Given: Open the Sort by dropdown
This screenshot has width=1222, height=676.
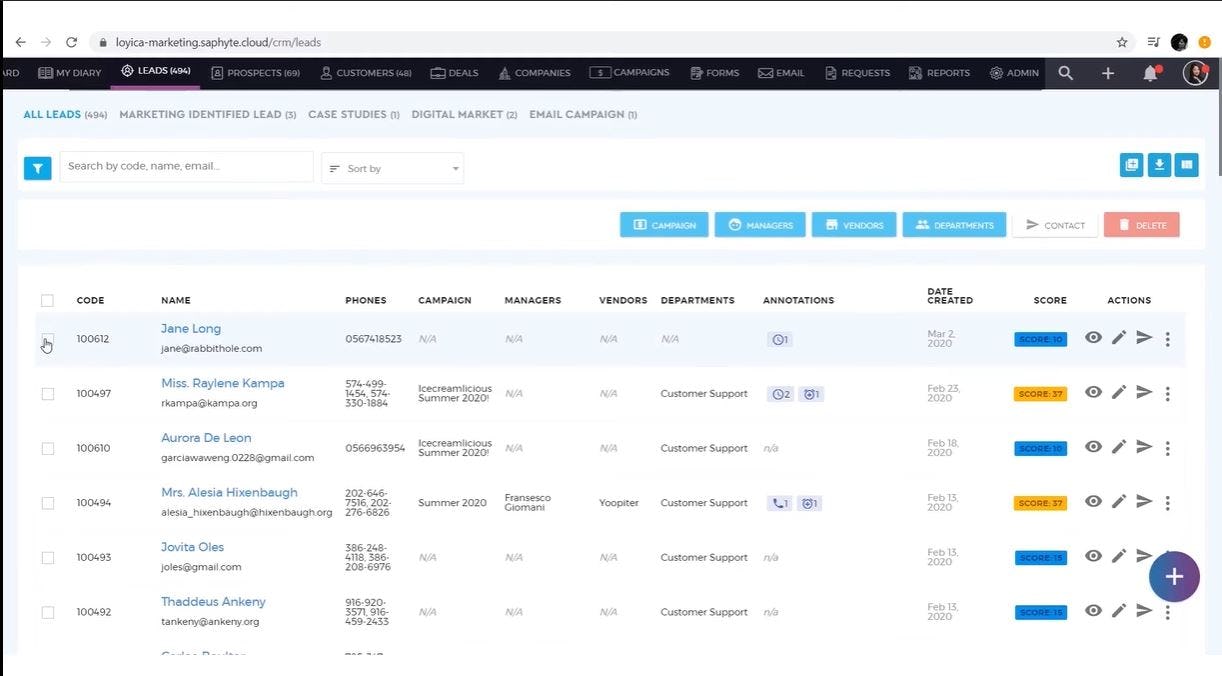Looking at the screenshot, I should tap(393, 168).
